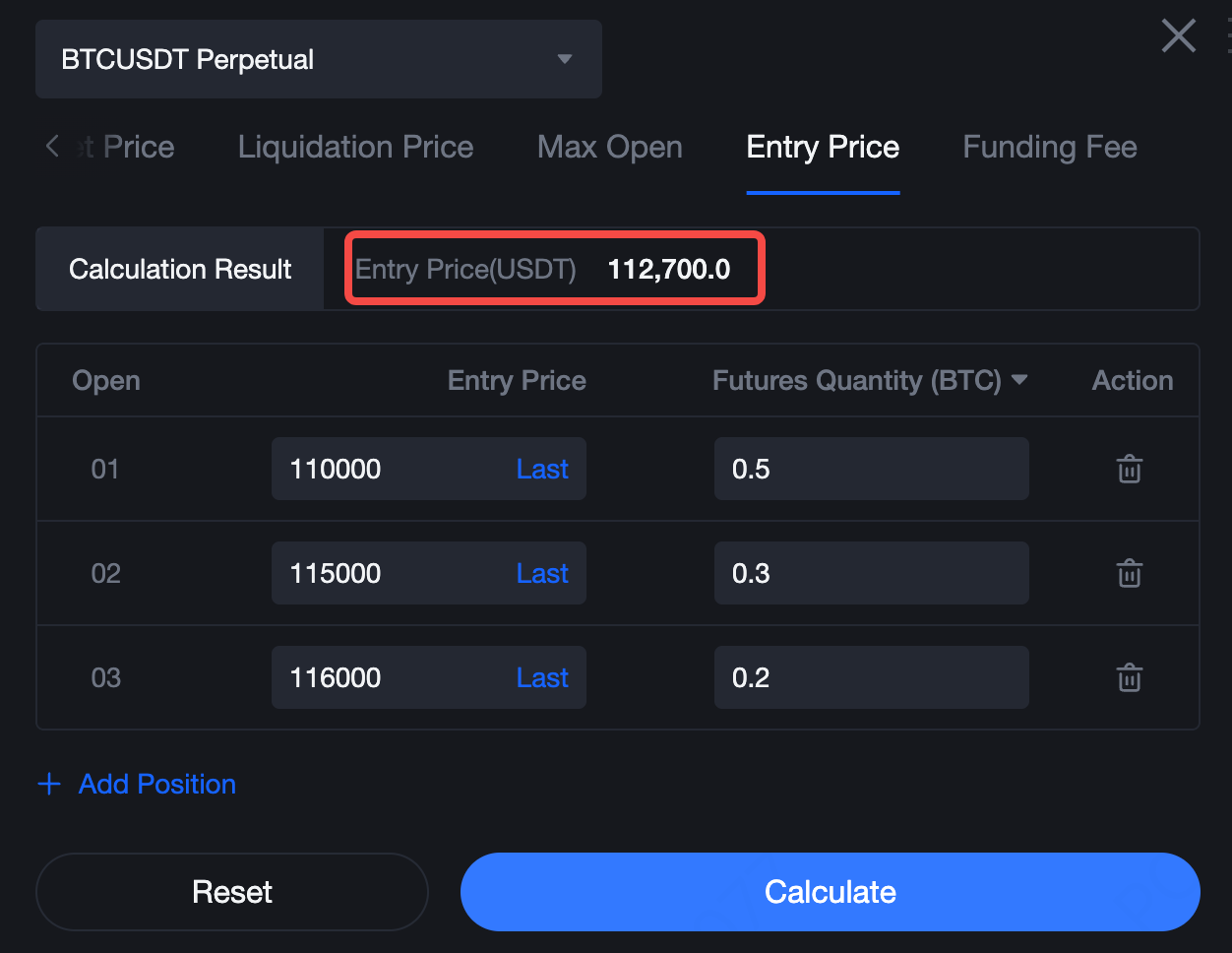Click the Add Position link
Viewport: 1232px width, 953px height.
[x=157, y=784]
